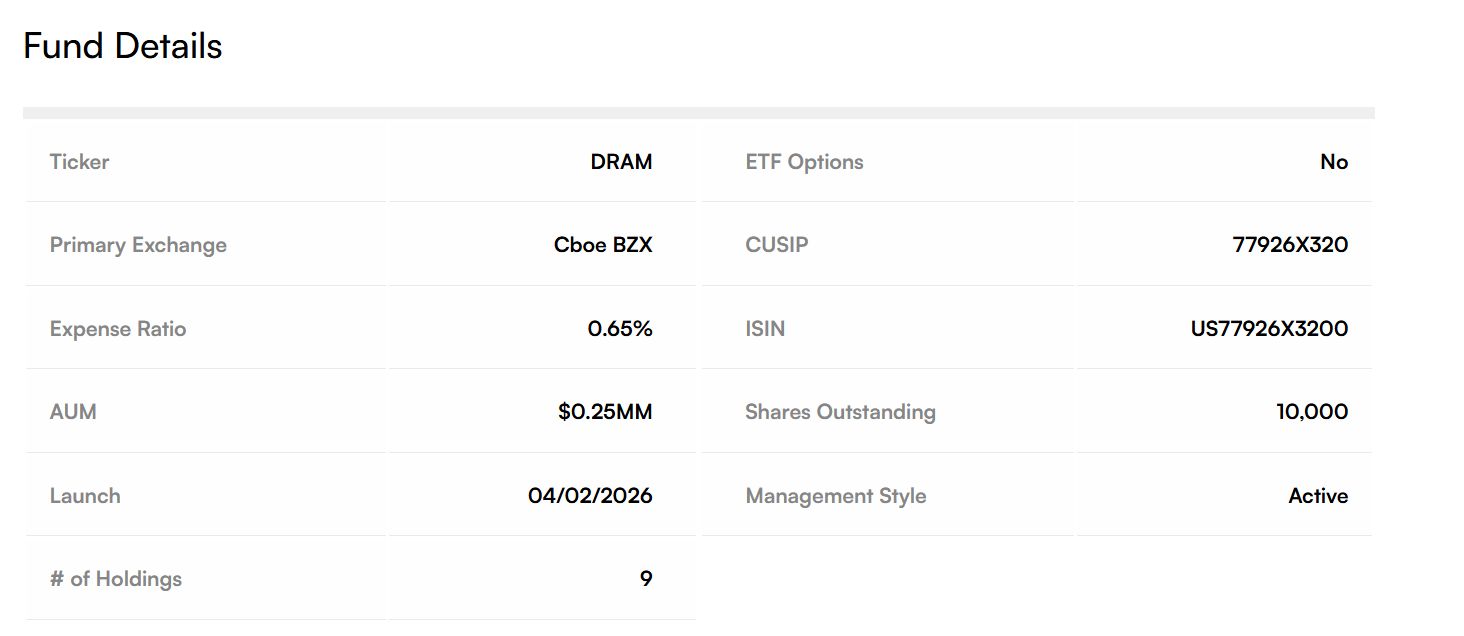Screen dimensions: 1464x636
Task: Click the Launch label
Action: pyautogui.click(x=85, y=496)
